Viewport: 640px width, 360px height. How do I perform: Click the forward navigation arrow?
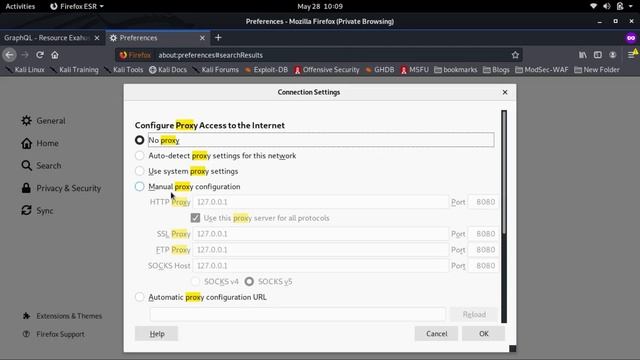[x=25, y=55]
